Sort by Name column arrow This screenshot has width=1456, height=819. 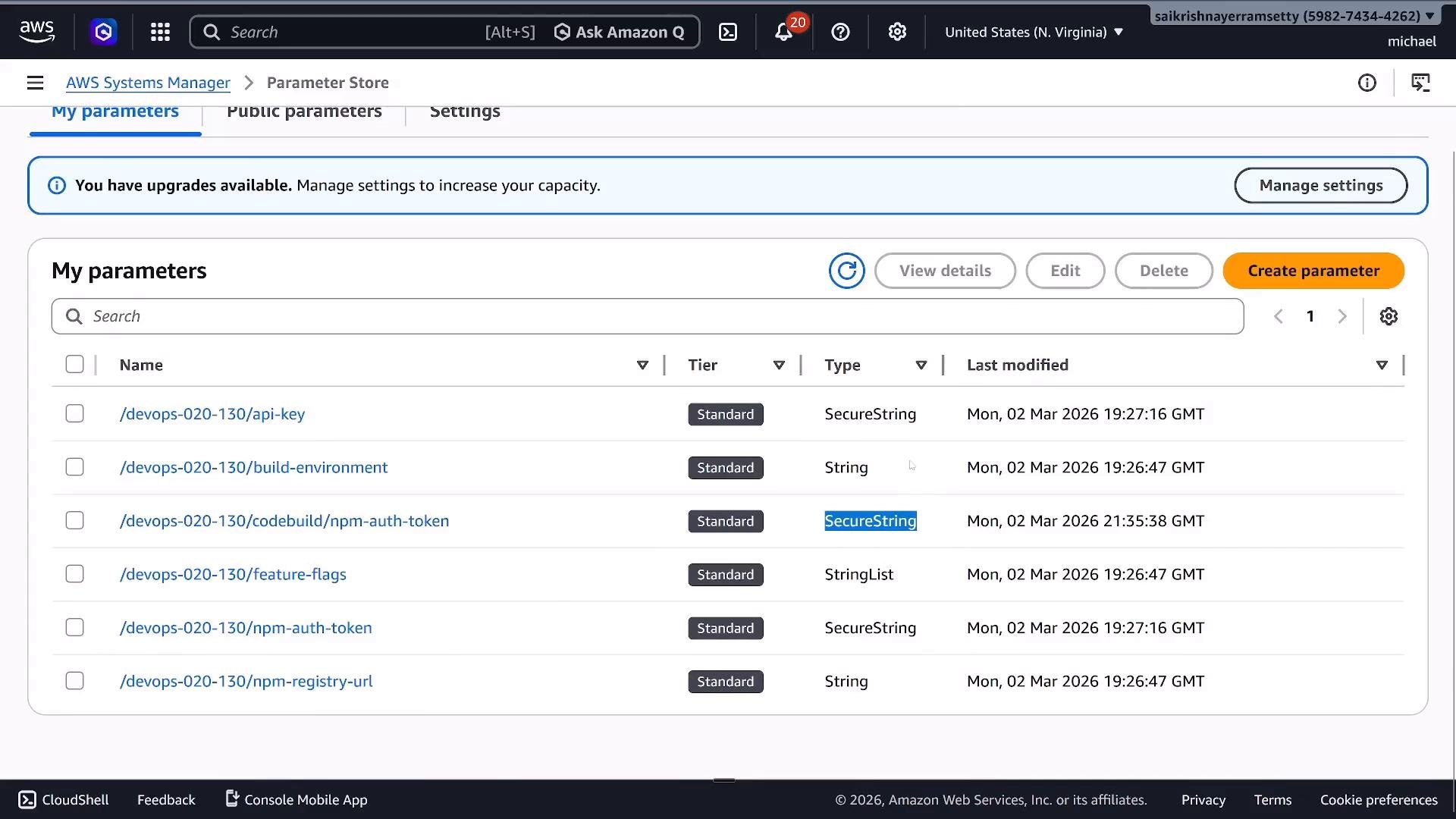642,366
